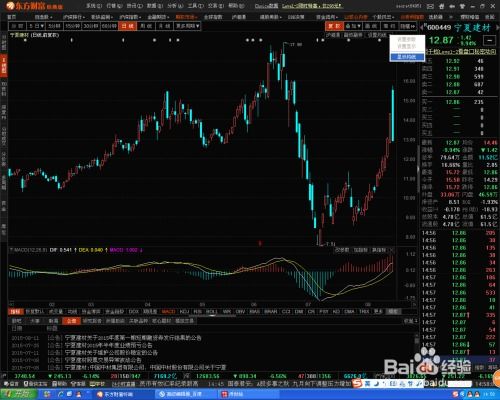Open the 工具 menu
500x400 pixels.
point(195,6)
